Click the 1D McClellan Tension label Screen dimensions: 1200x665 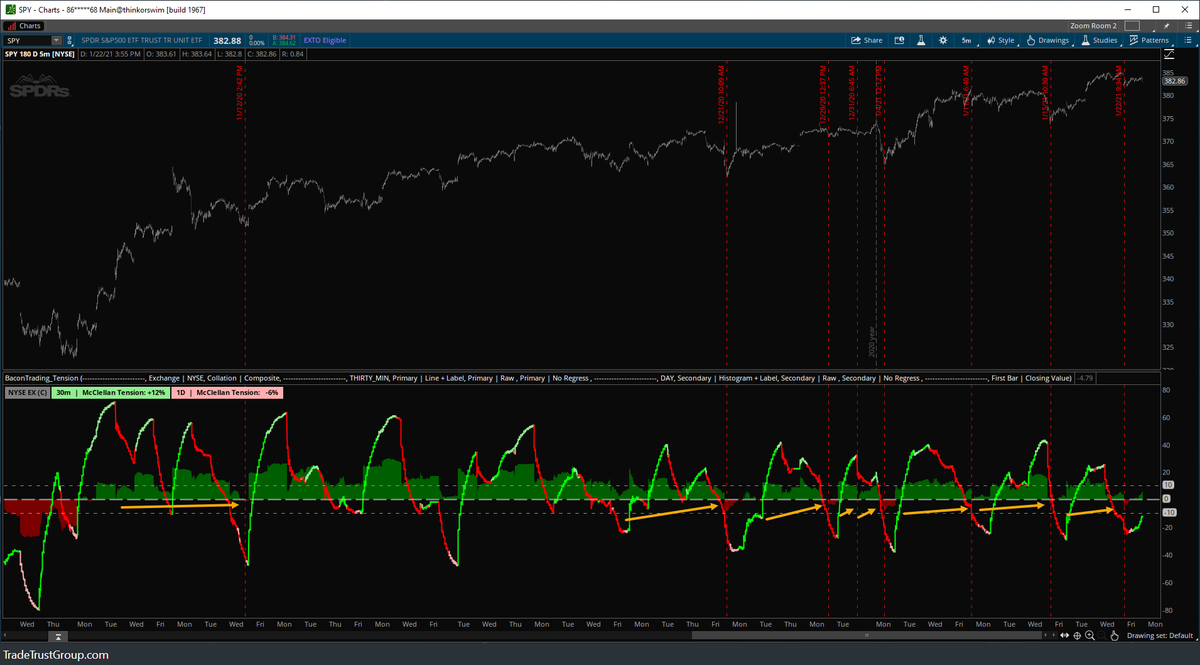pos(227,394)
